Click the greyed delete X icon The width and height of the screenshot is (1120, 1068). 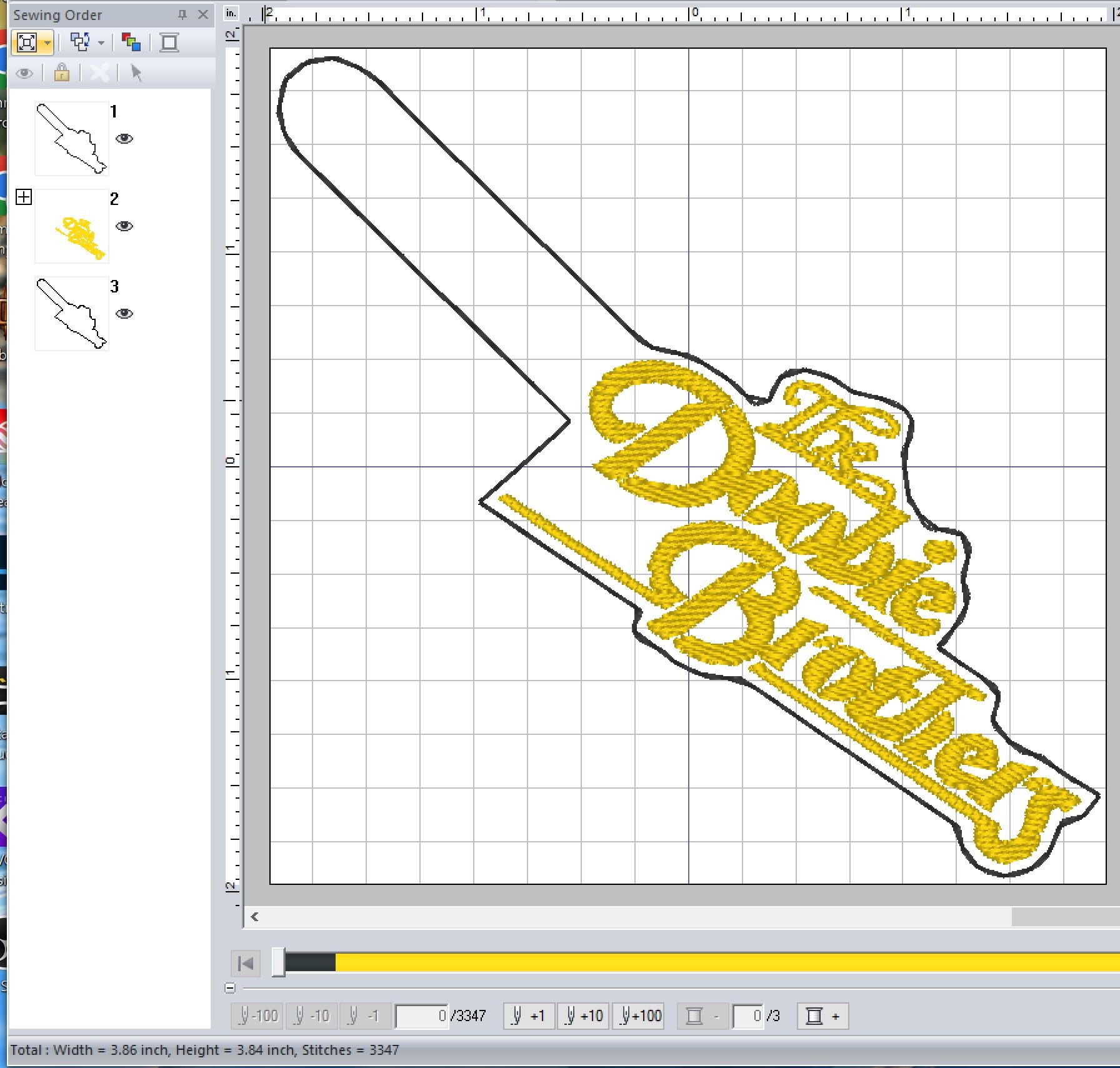point(100,73)
